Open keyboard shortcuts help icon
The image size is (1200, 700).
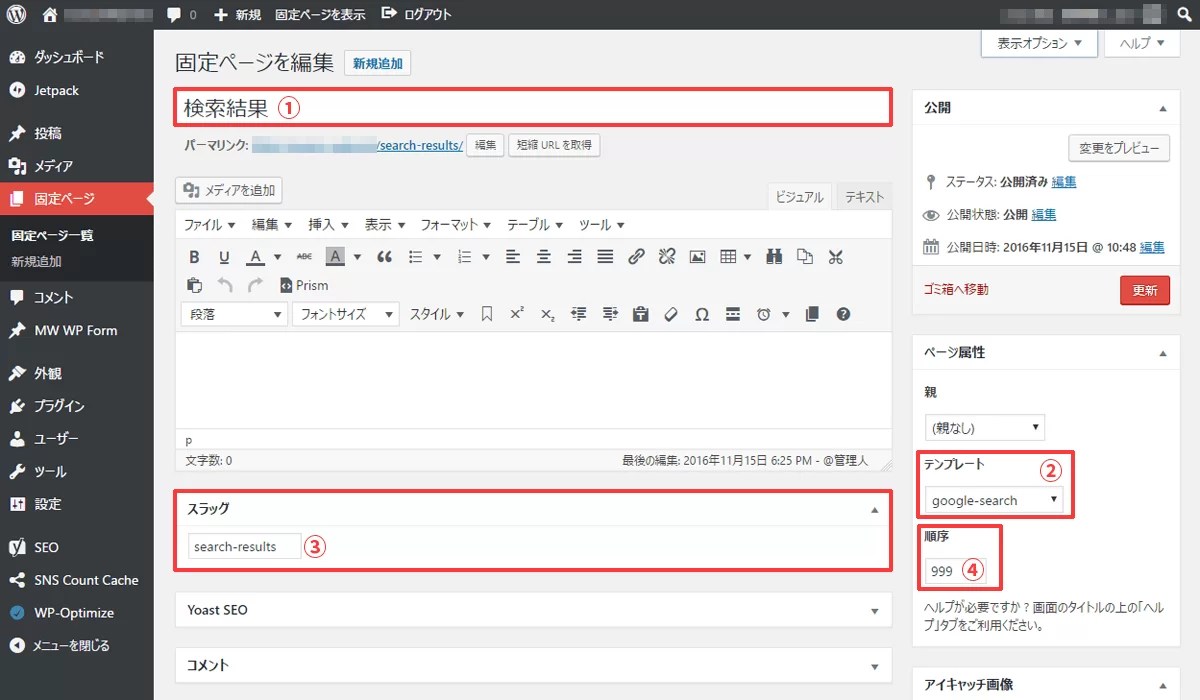point(843,314)
